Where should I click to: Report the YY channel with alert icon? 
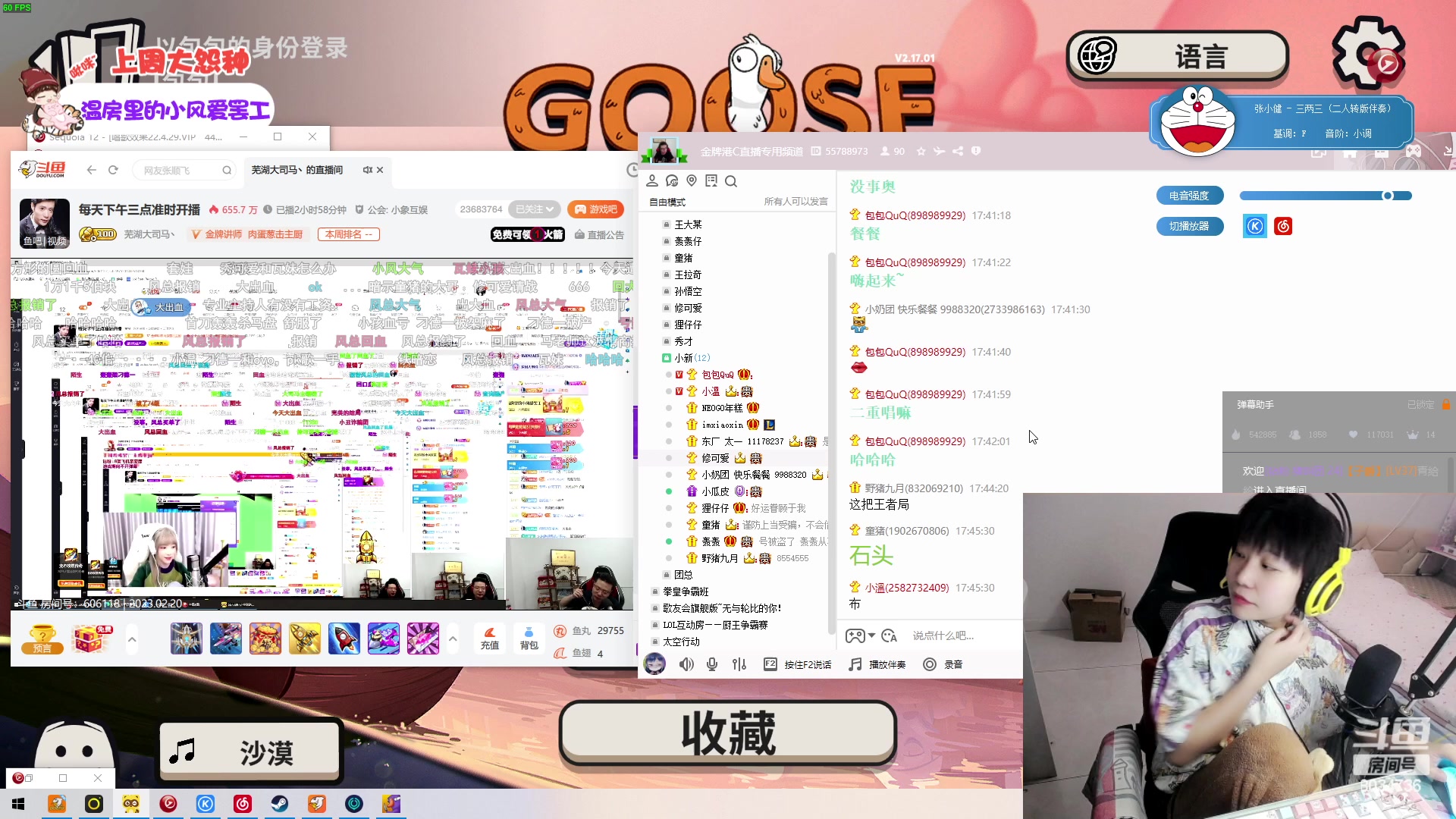point(976,152)
